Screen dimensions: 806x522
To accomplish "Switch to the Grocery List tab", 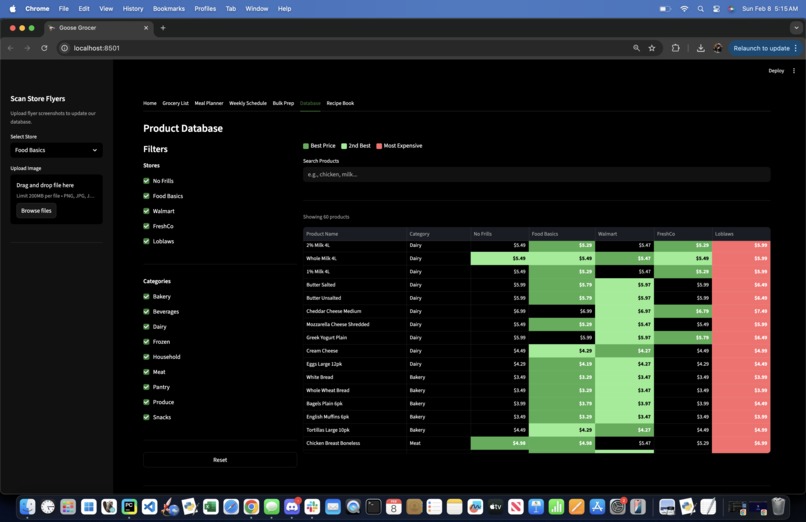I will point(175,103).
